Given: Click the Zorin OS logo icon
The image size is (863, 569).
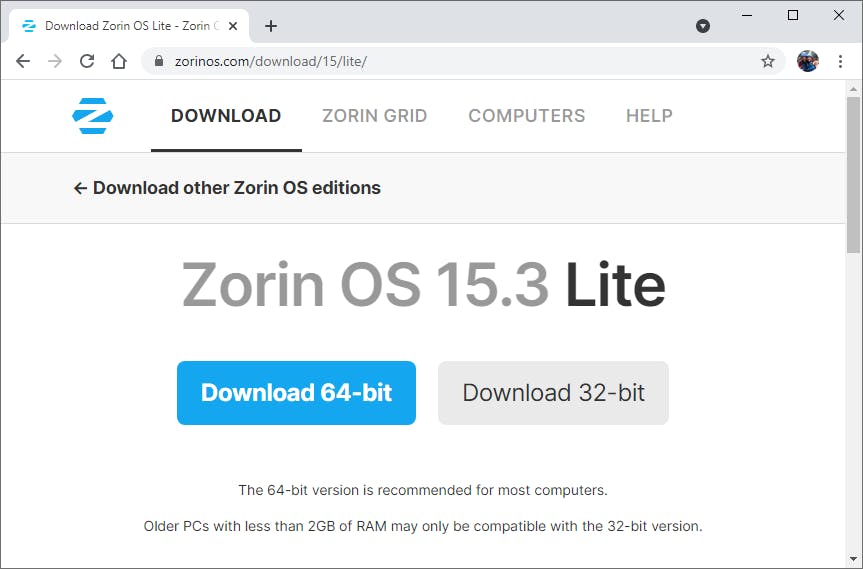Looking at the screenshot, I should coord(93,116).
